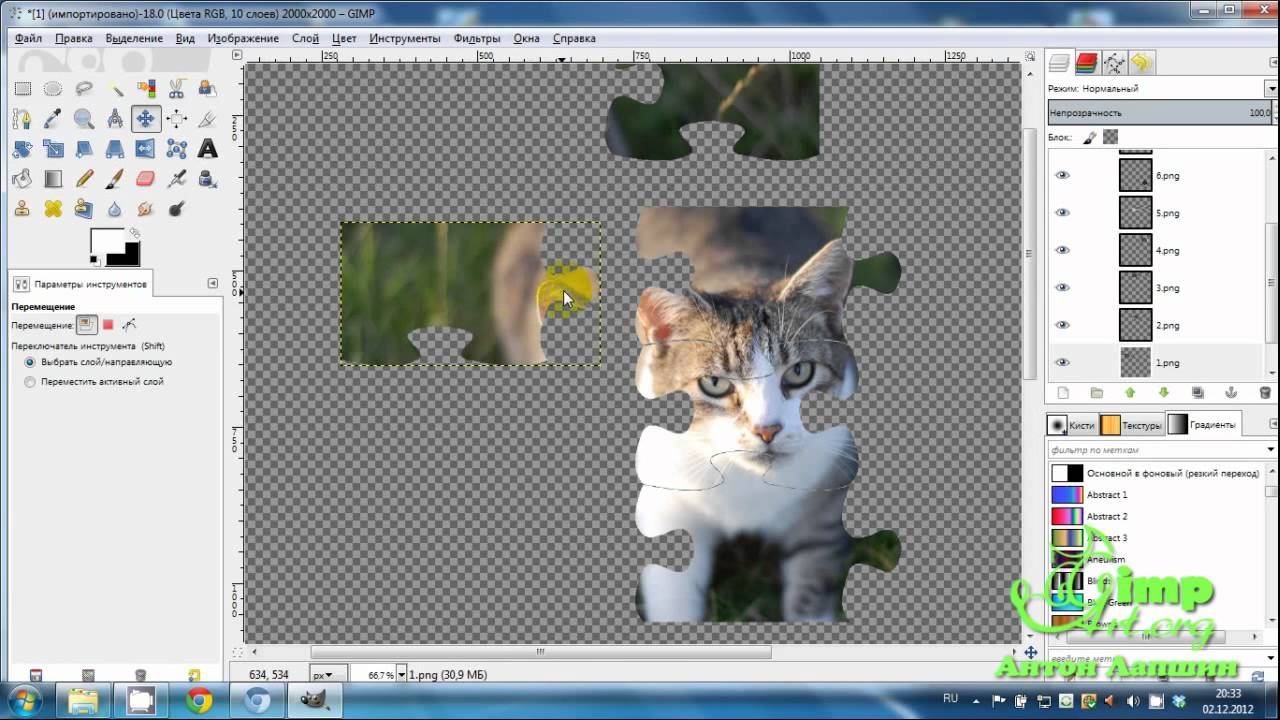1280x720 pixels.
Task: Open the px units dropdown
Action: 327,675
